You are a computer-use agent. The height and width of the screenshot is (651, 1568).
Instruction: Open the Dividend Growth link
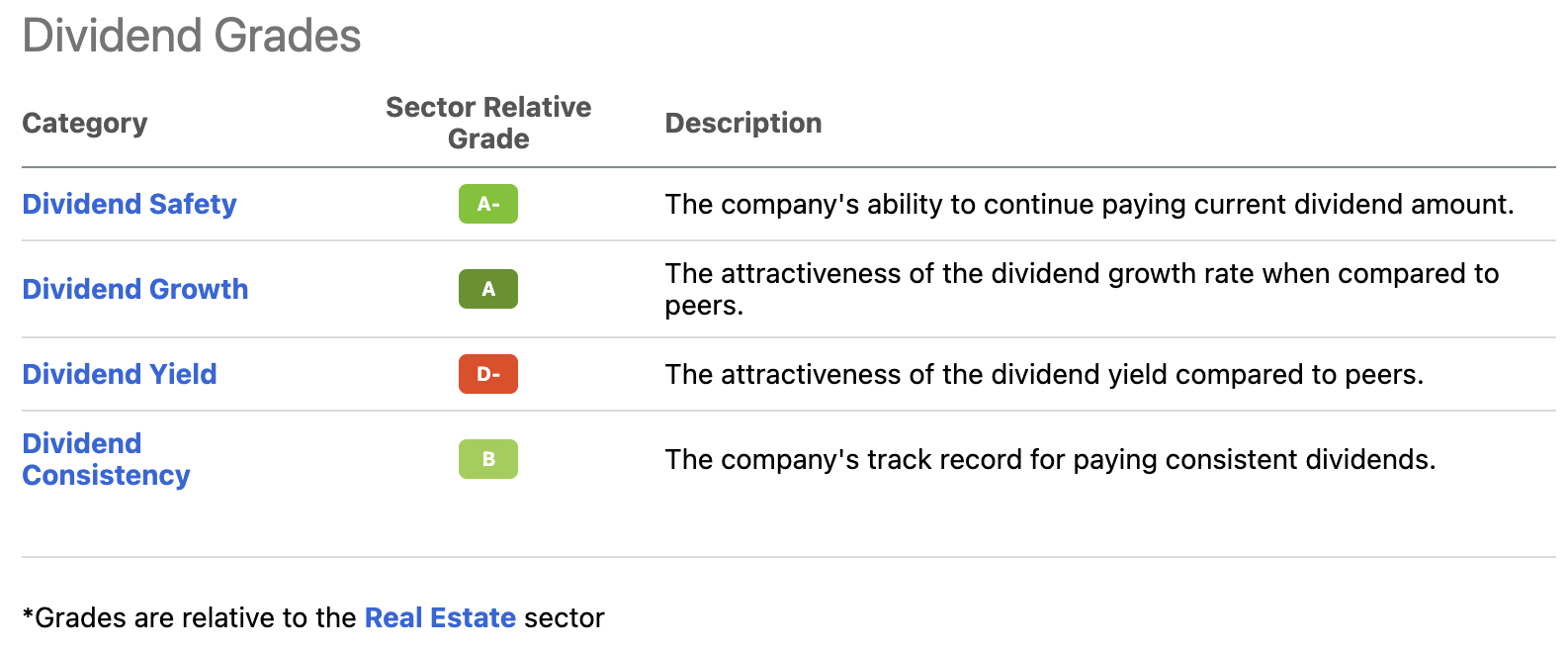coord(135,289)
